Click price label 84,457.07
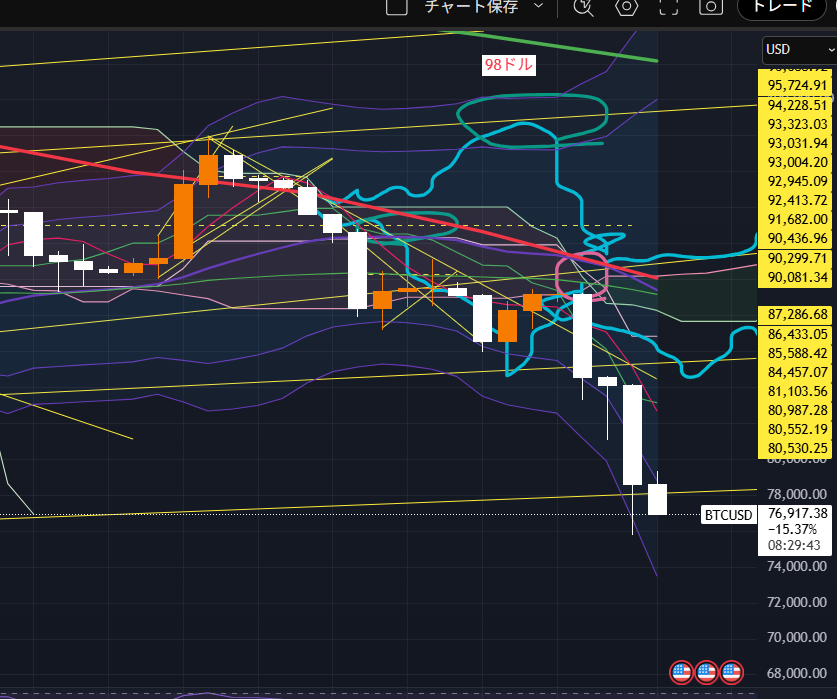 coord(796,372)
